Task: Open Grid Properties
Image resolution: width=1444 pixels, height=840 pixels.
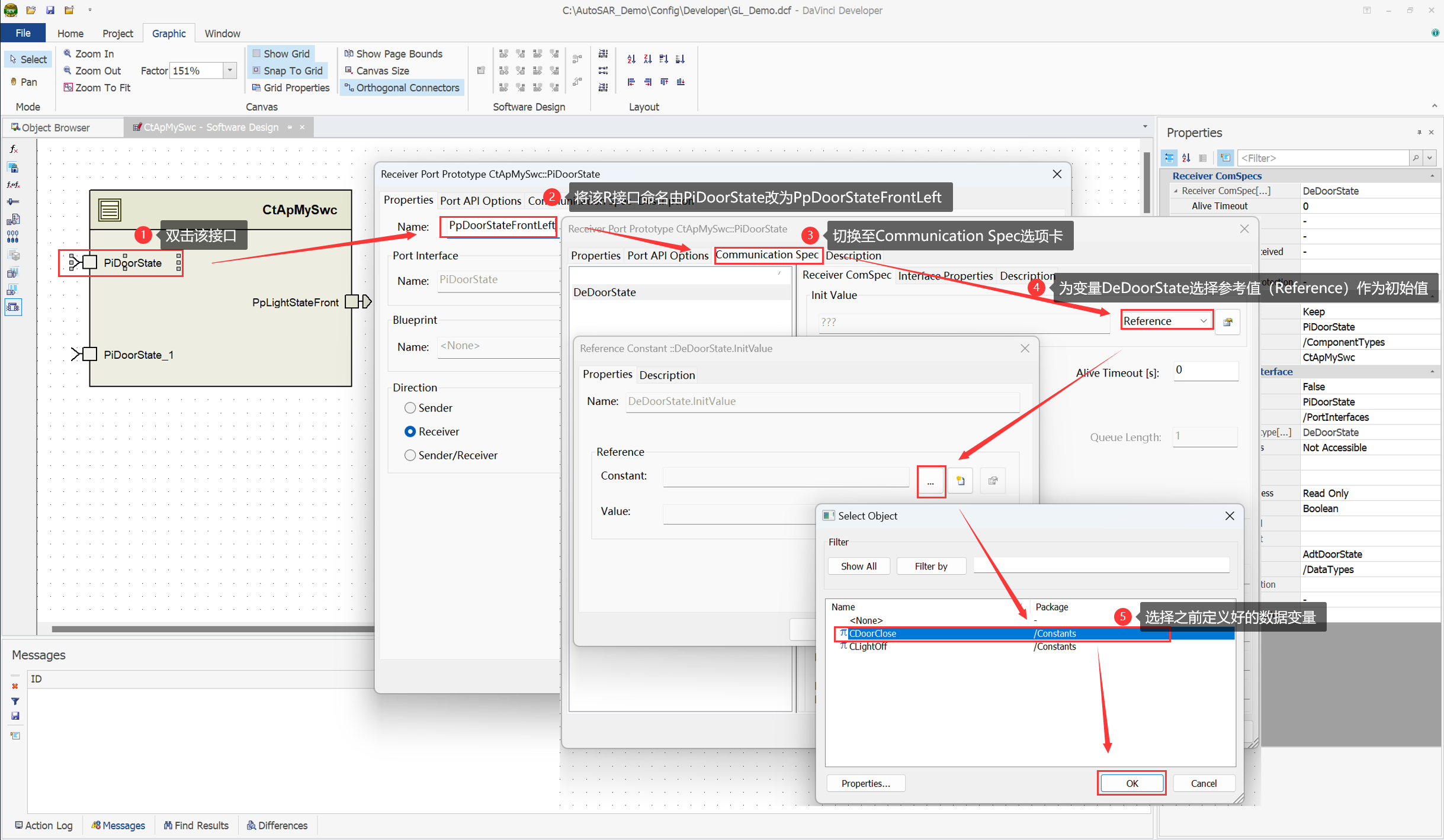Action: coord(290,88)
